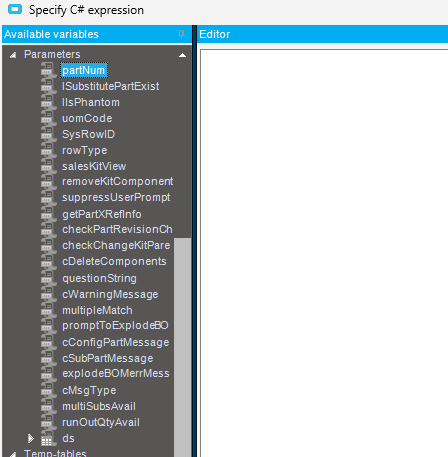Select the runOutQtyAvail parameter
The width and height of the screenshot is (448, 457).
(x=101, y=422)
